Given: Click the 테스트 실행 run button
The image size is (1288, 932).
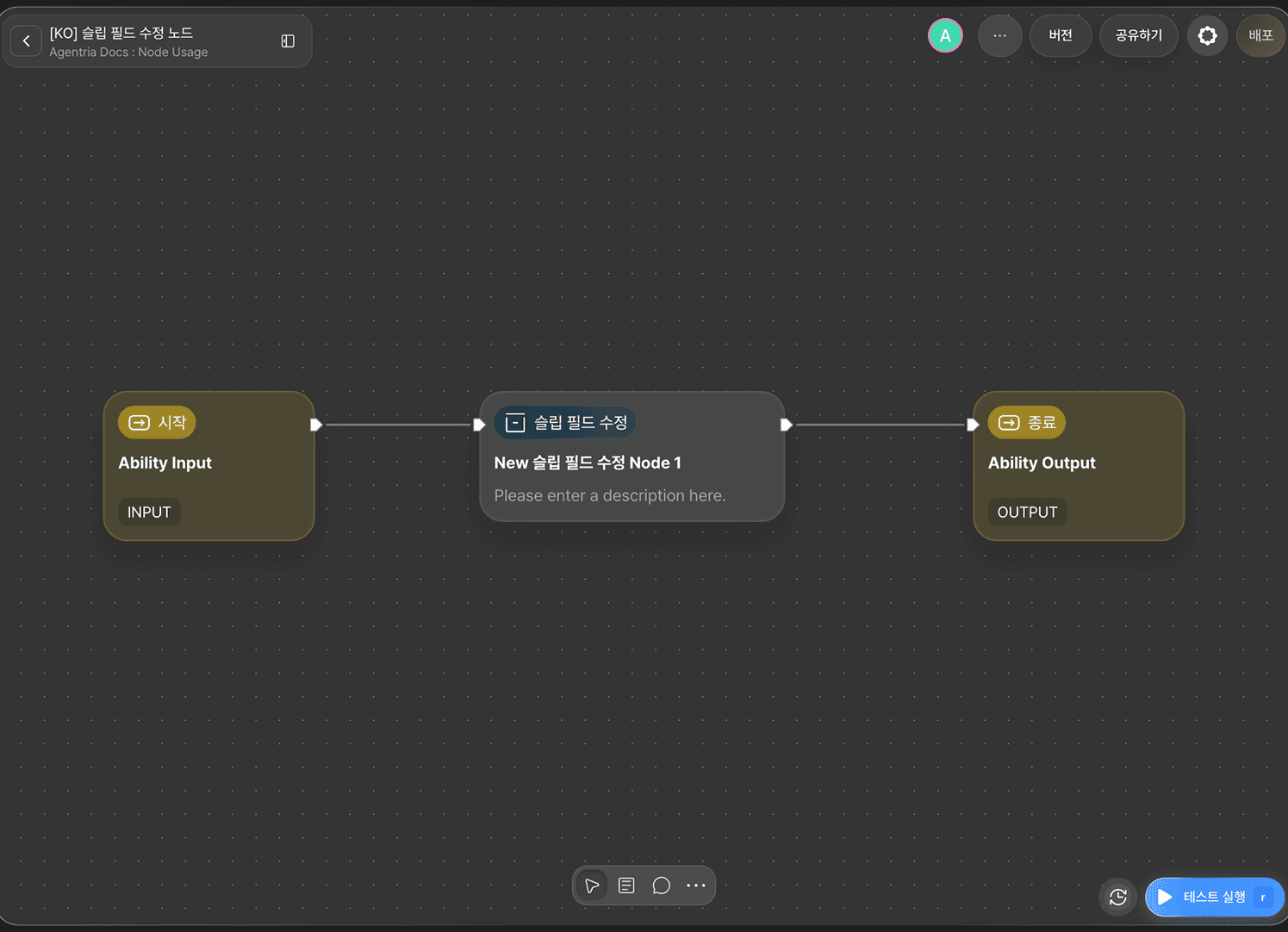Looking at the screenshot, I should [x=1214, y=897].
